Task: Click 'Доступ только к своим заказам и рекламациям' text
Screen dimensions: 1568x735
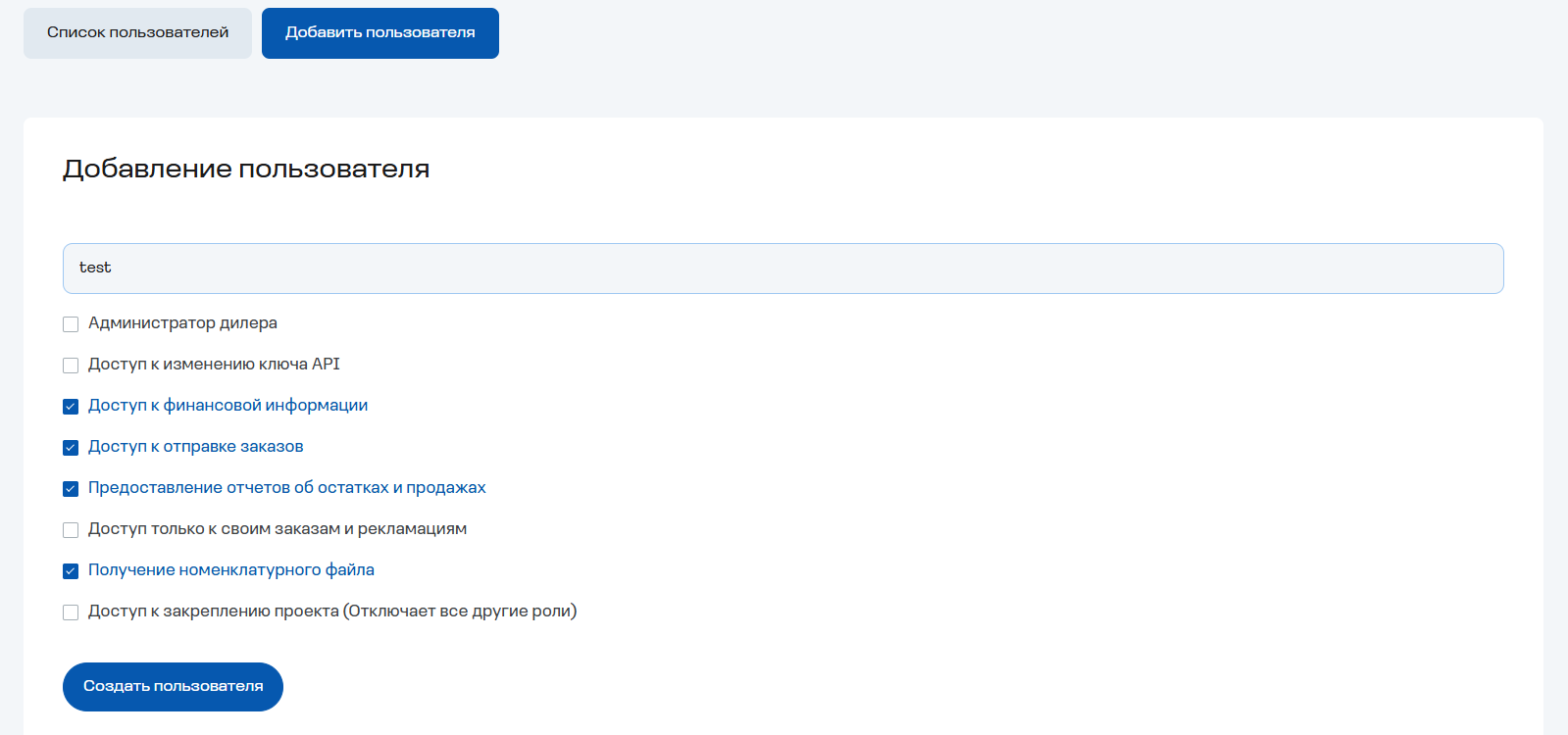Action: tap(277, 529)
